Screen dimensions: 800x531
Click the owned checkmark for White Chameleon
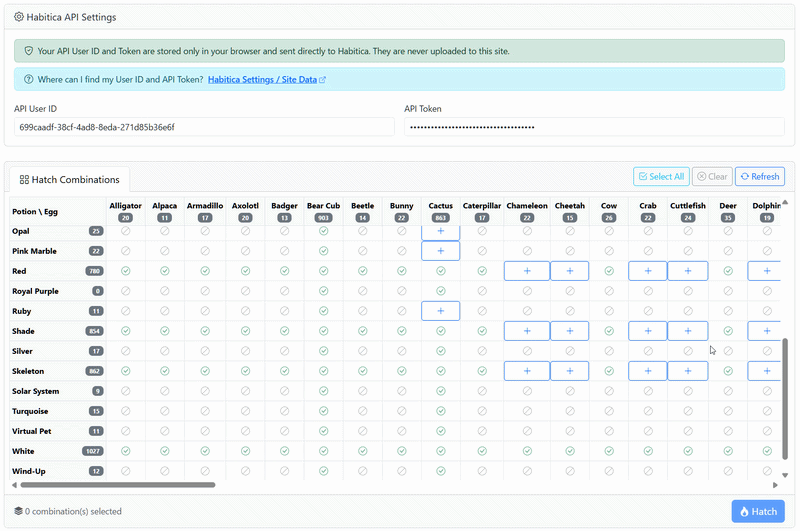[527, 451]
